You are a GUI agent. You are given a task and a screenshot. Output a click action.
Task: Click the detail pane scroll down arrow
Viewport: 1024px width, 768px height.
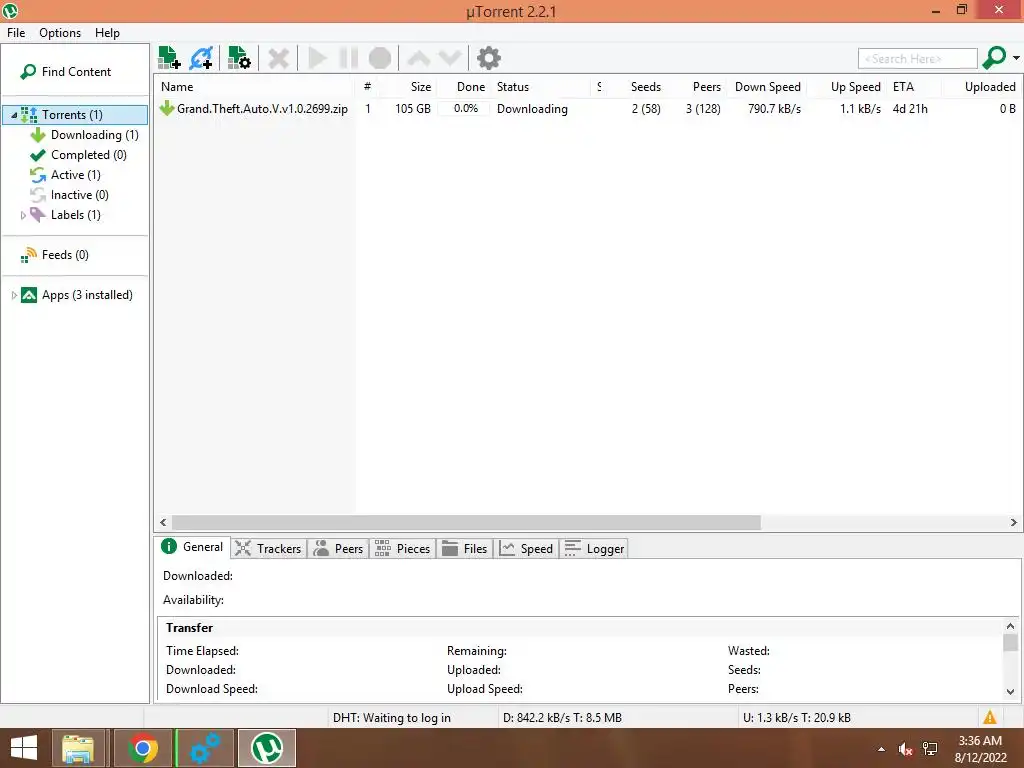pyautogui.click(x=1010, y=692)
